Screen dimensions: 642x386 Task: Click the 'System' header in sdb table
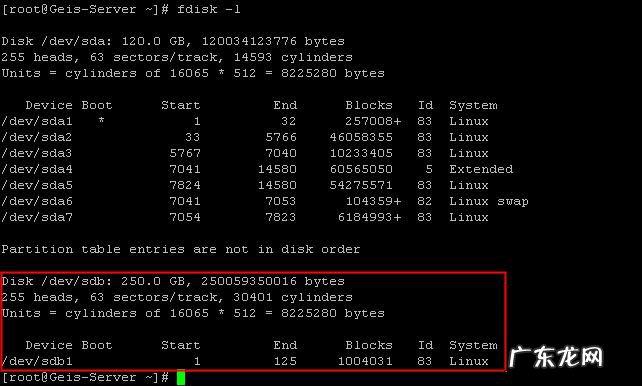click(473, 345)
